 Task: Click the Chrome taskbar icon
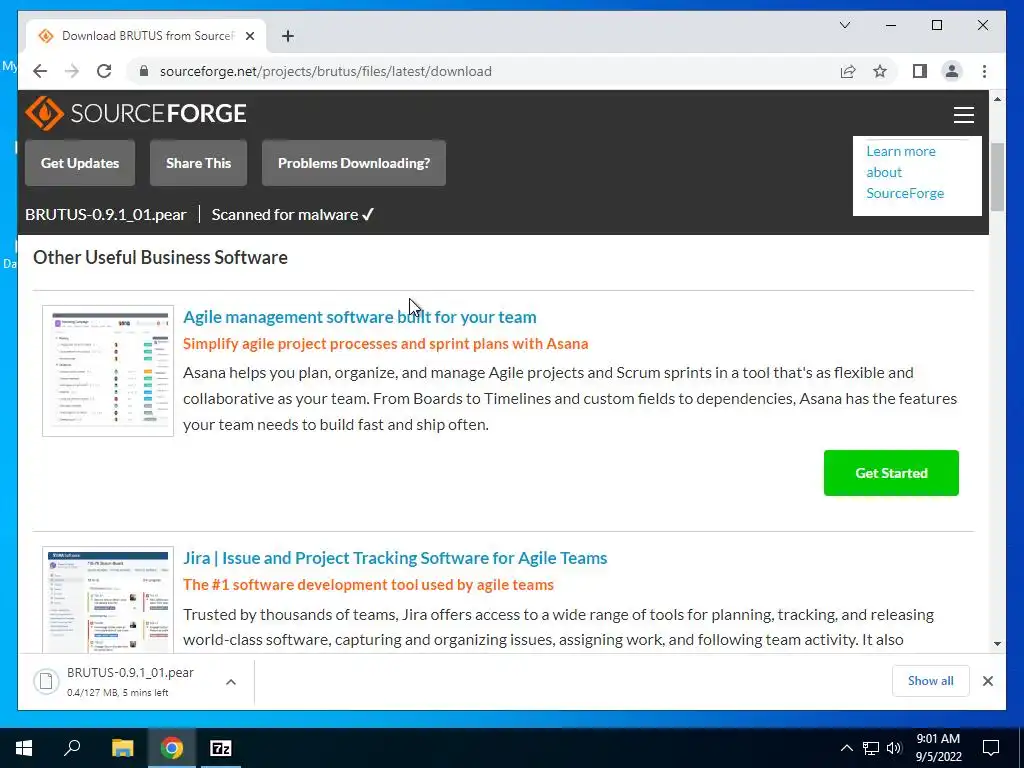(171, 748)
